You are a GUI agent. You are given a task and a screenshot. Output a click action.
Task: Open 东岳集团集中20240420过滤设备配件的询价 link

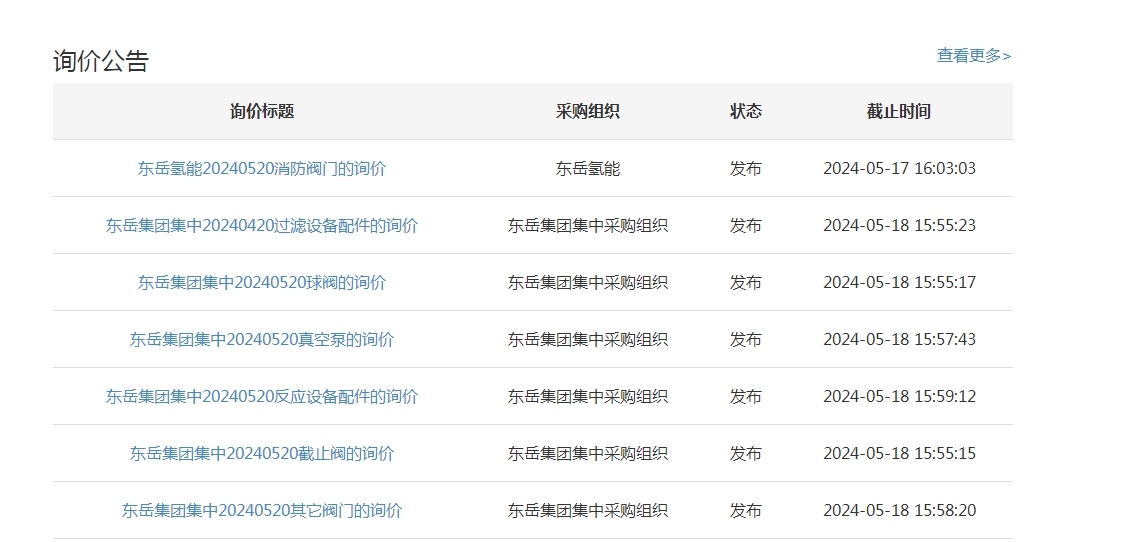262,226
